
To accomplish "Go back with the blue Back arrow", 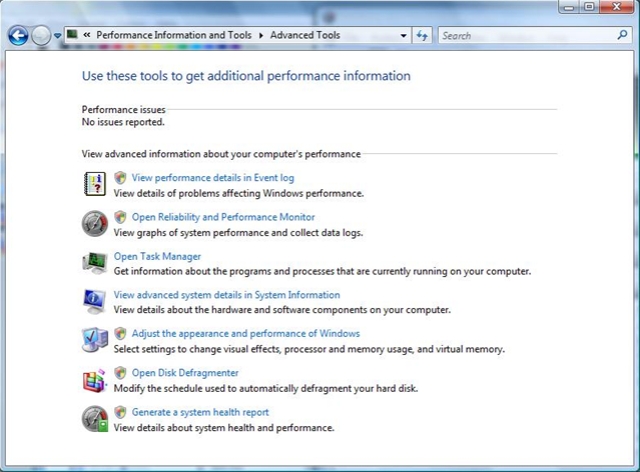I will pos(18,36).
